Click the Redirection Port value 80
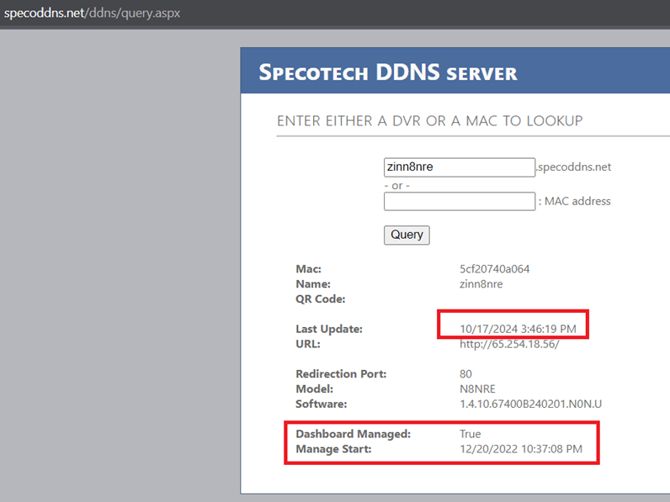 pyautogui.click(x=466, y=374)
